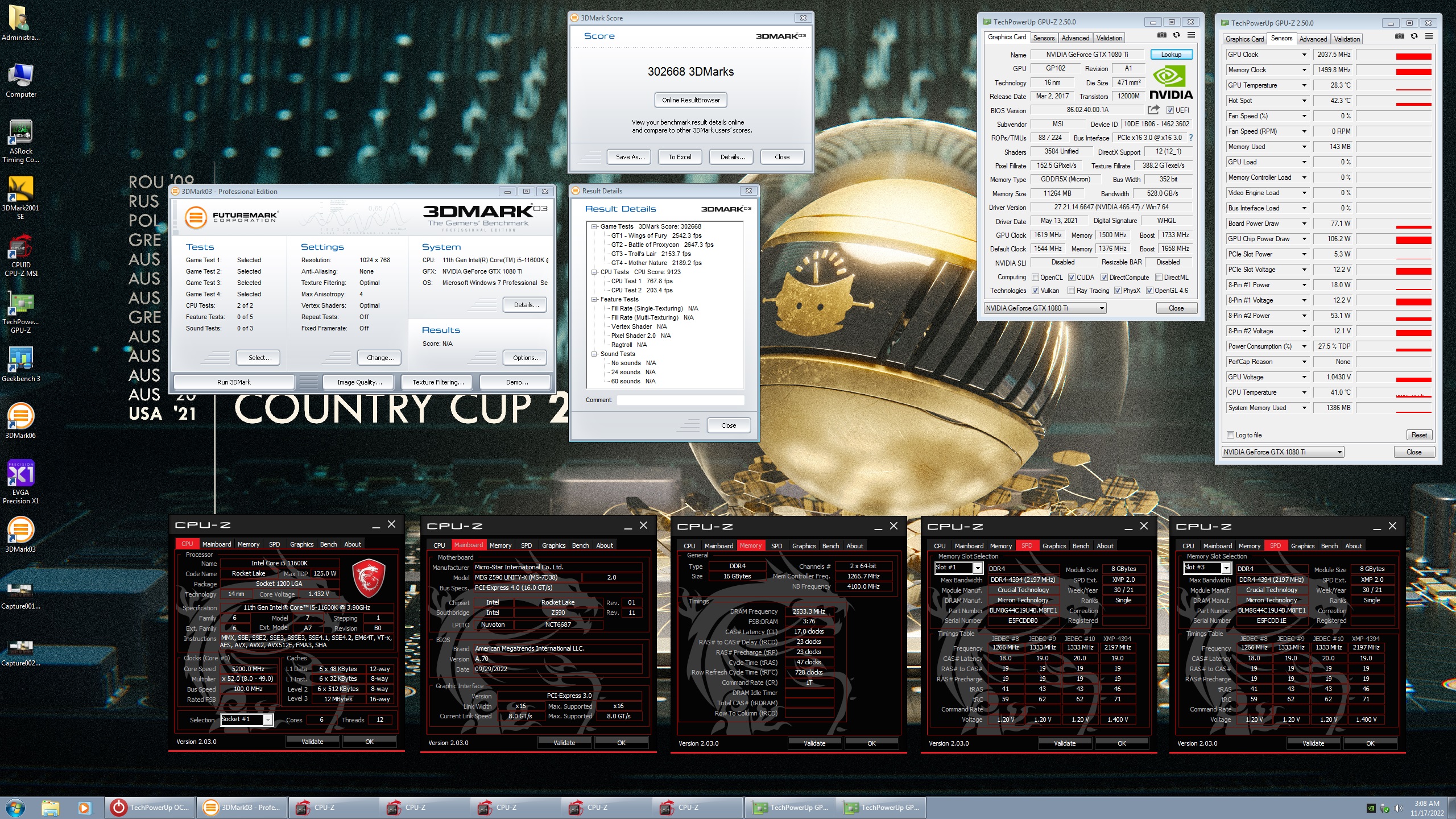Image resolution: width=1456 pixels, height=819 pixels.
Task: Open the Computer desktop icon
Action: tap(20, 80)
